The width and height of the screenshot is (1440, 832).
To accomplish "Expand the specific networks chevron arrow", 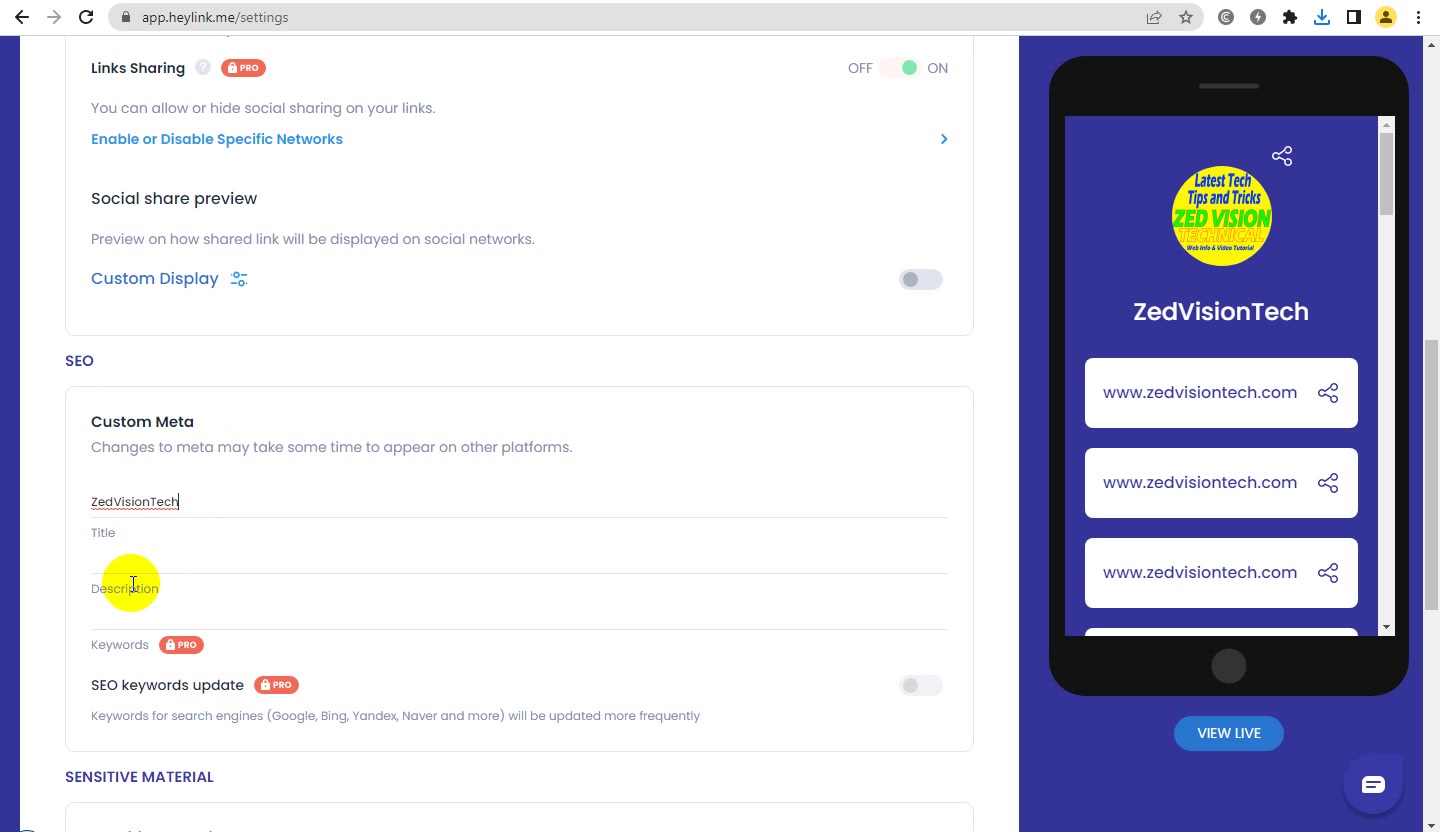I will point(943,139).
